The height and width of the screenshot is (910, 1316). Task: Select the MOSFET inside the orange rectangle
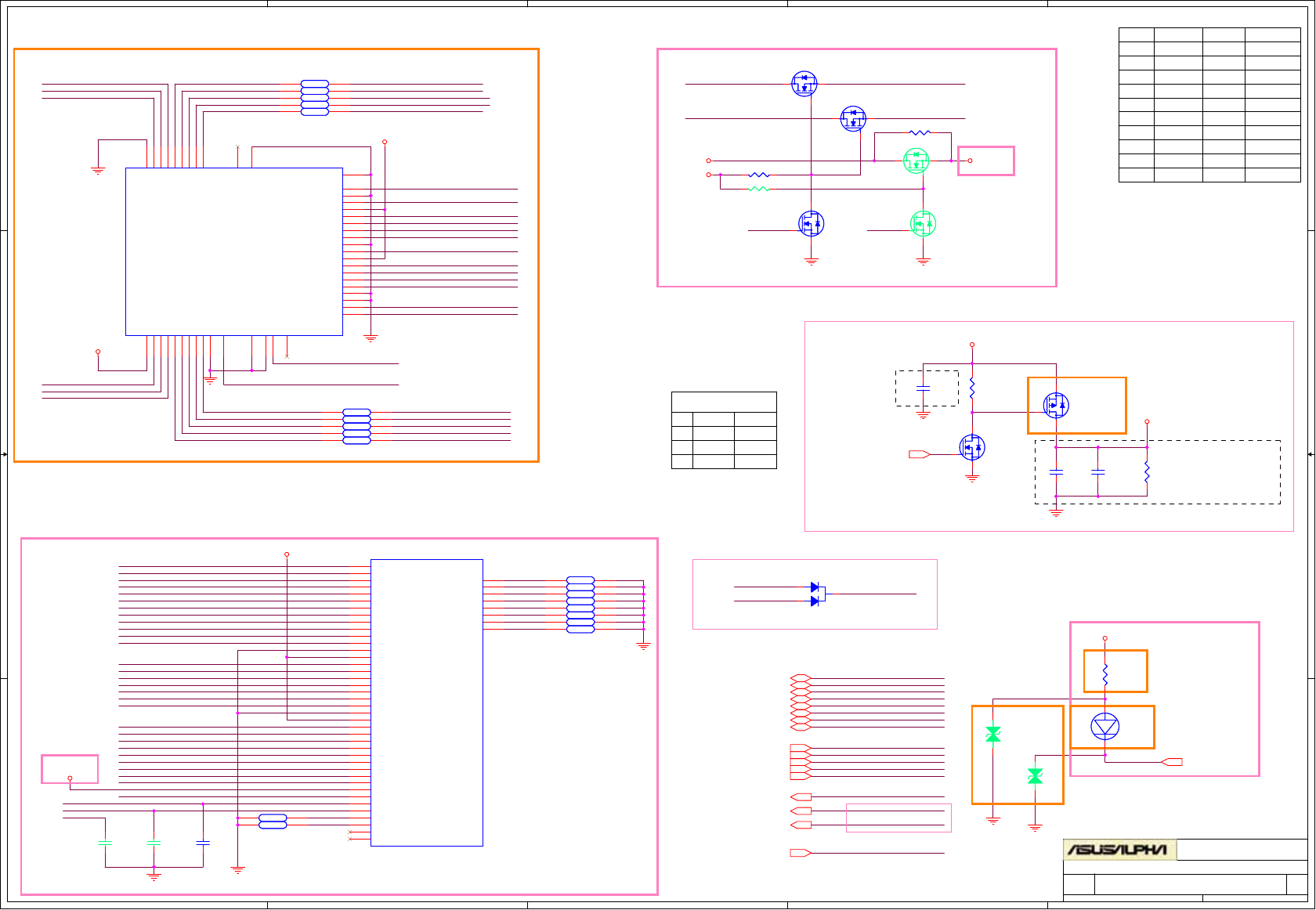[1056, 405]
